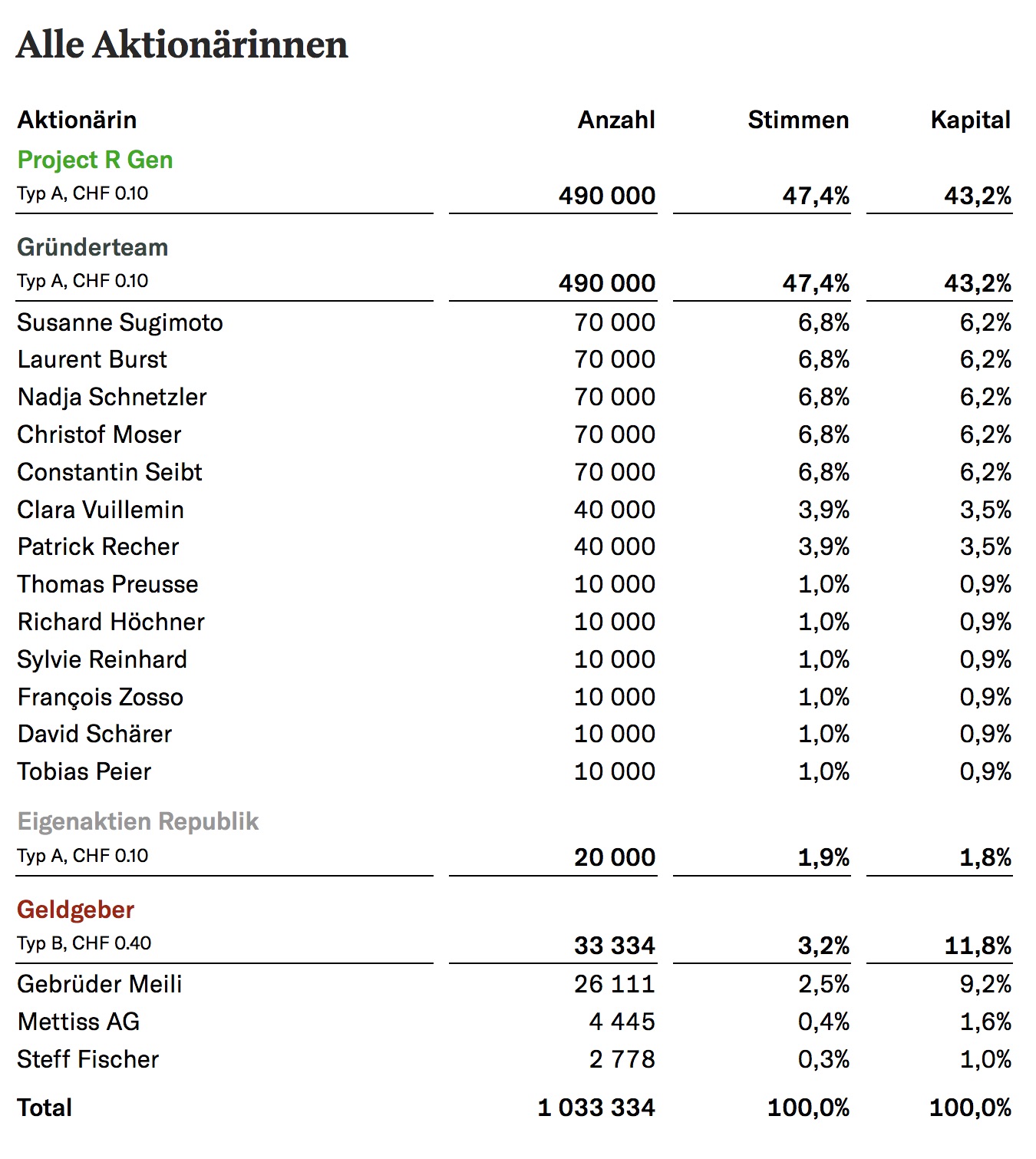Click the Anzahl column header
1036x1159 pixels.
point(616,120)
